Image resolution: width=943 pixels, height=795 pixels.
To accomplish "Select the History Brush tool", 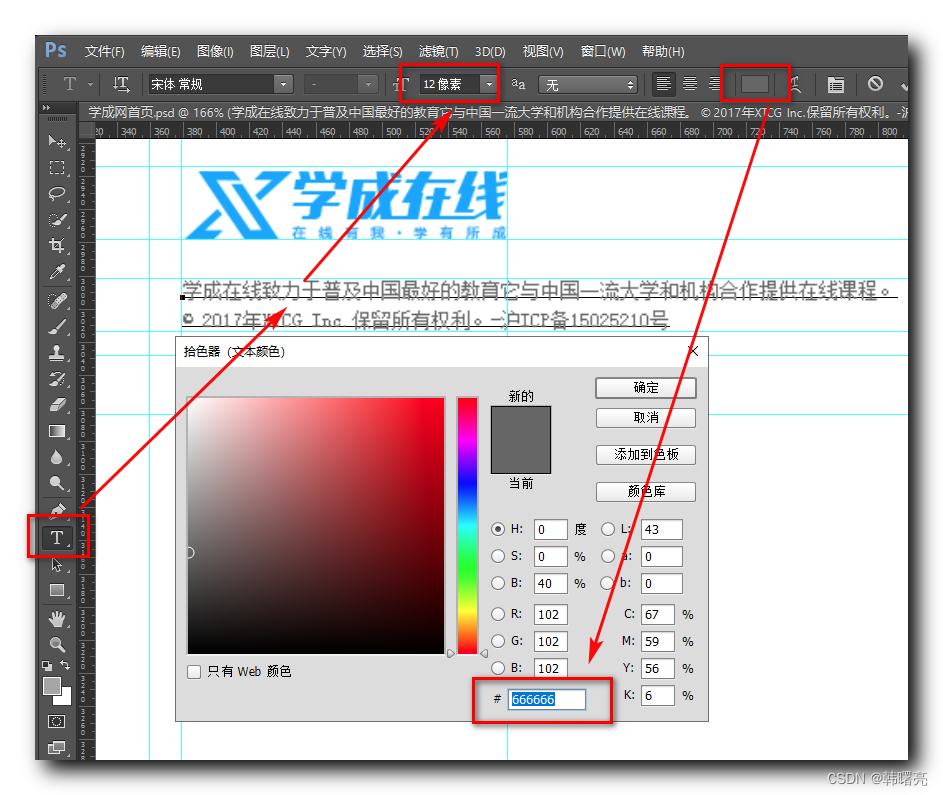I will [x=57, y=379].
